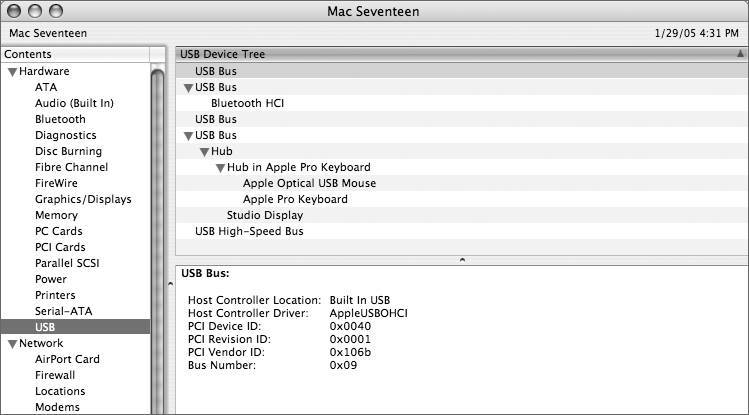Click the Contents sidebar scrollbar thumb
The height and width of the screenshot is (415, 749).
pos(158,239)
